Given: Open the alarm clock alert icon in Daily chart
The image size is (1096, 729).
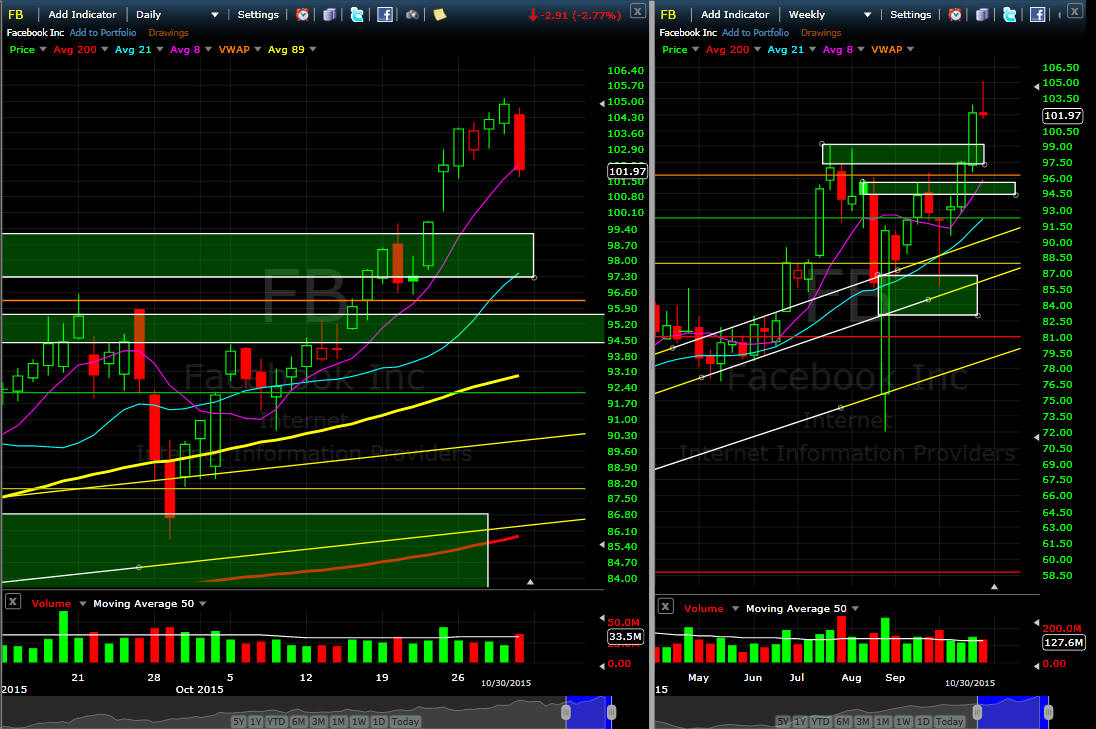Looking at the screenshot, I should pos(303,14).
